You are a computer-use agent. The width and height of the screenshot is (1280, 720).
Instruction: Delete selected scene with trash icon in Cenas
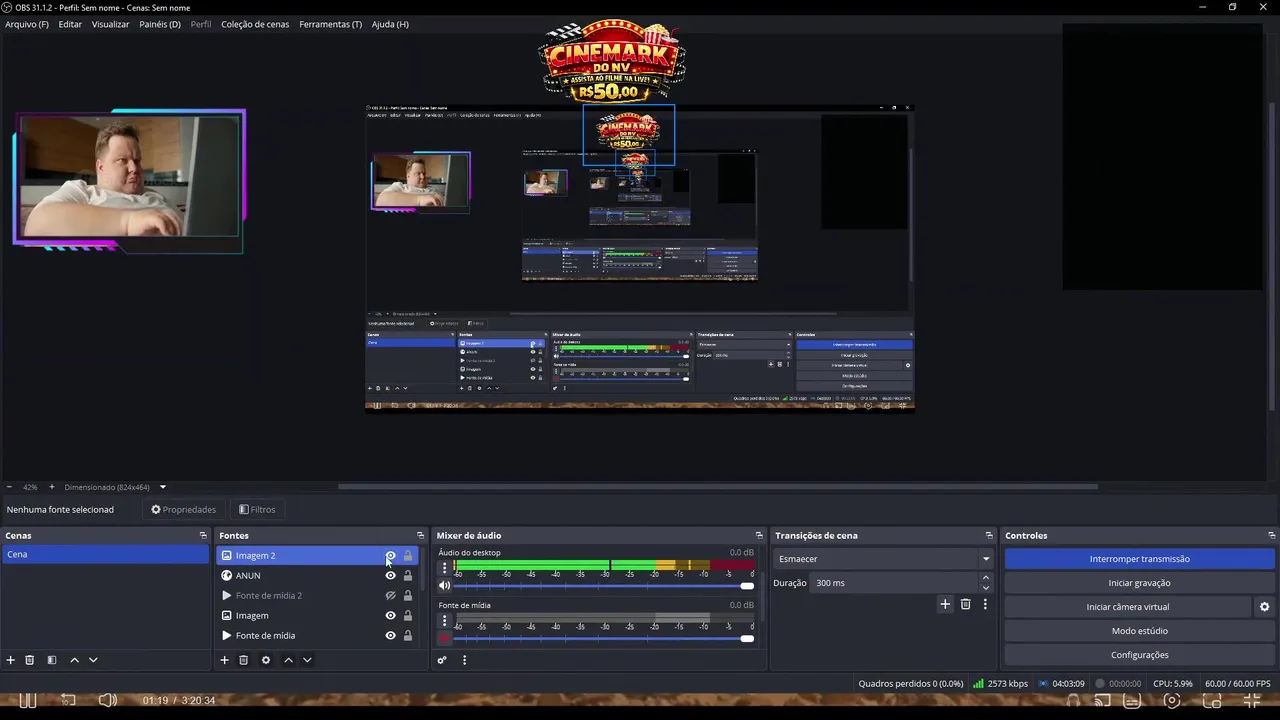(30, 660)
